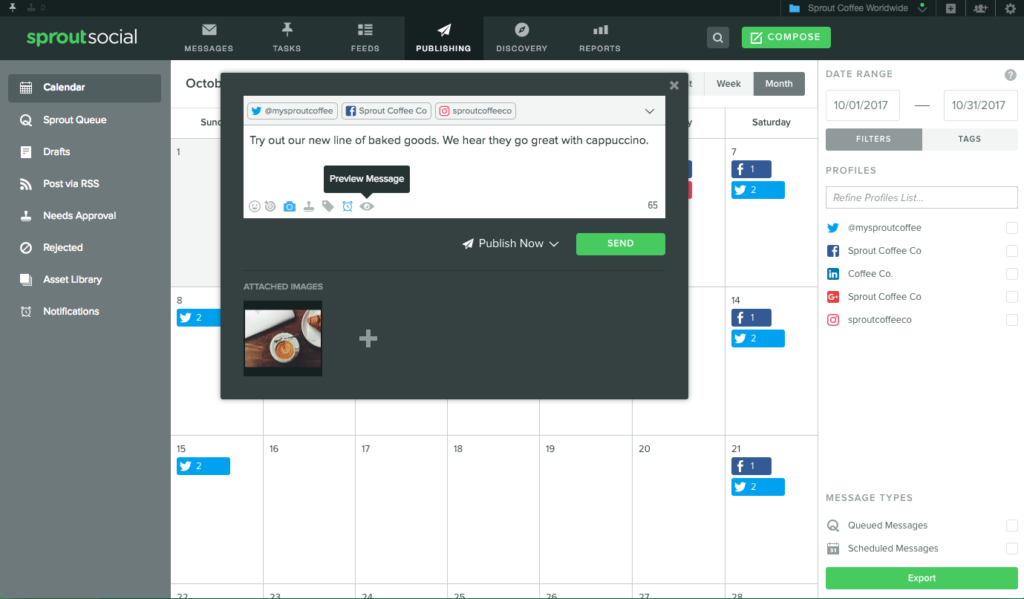
Task: Open the emoji picker in compose box
Action: [254, 206]
